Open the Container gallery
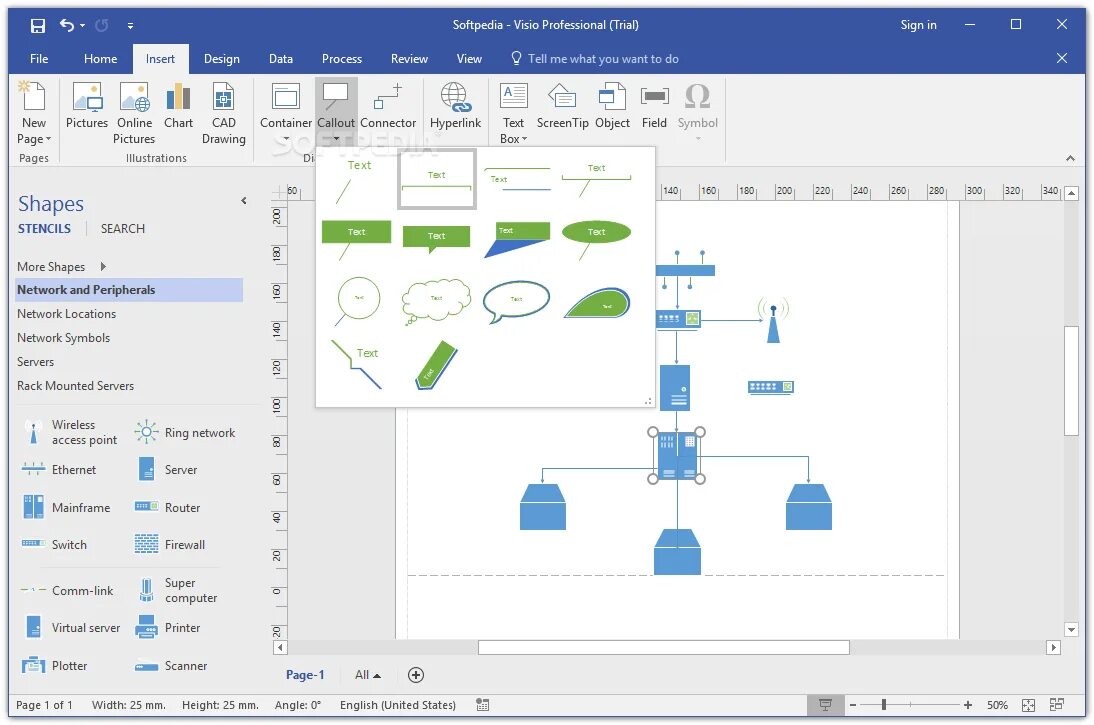 285,111
